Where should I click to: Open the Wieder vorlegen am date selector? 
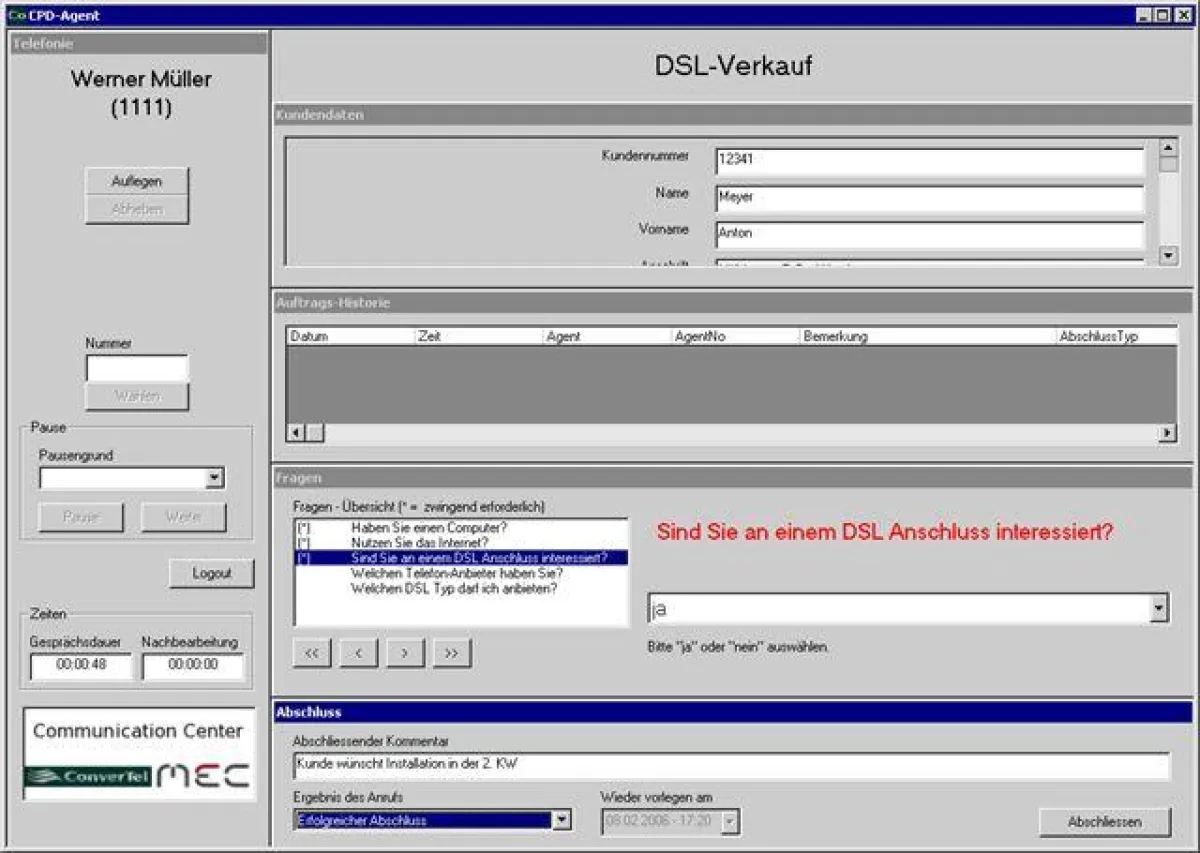coord(729,820)
